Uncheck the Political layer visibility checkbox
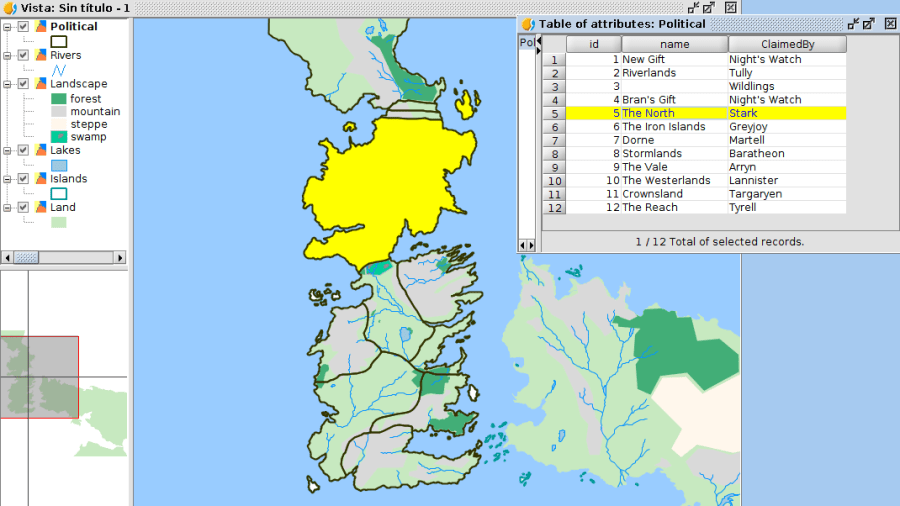This screenshot has width=900, height=506. [x=24, y=27]
